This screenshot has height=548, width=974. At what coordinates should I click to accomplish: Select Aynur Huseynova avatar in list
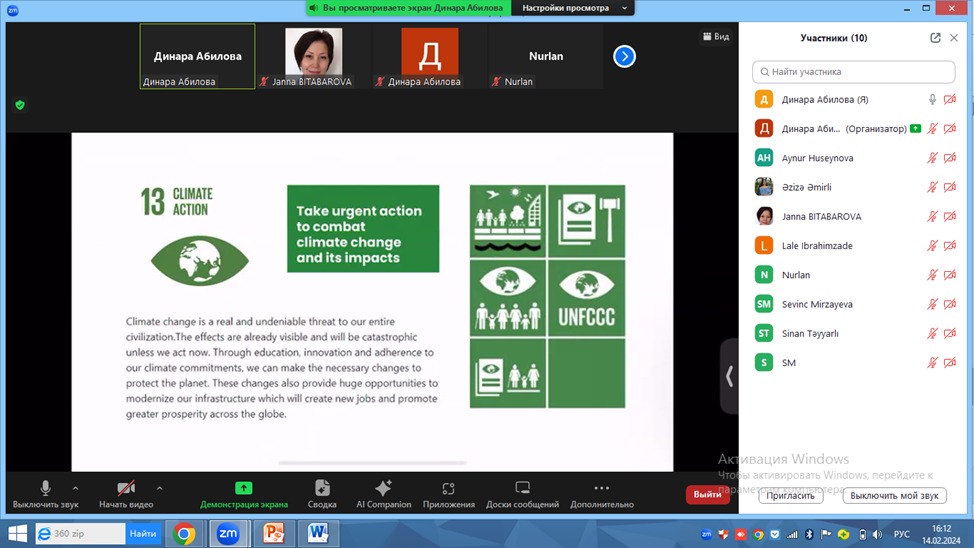click(763, 158)
